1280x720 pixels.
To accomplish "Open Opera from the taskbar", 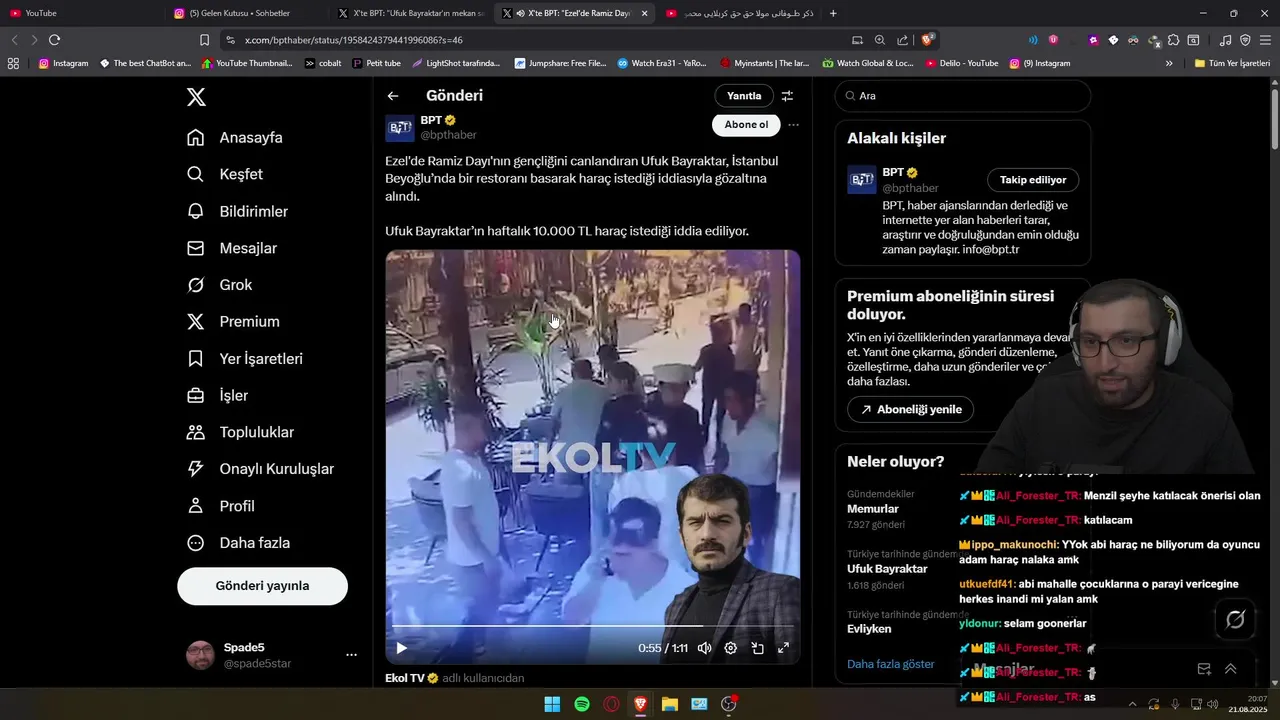I will 611,704.
